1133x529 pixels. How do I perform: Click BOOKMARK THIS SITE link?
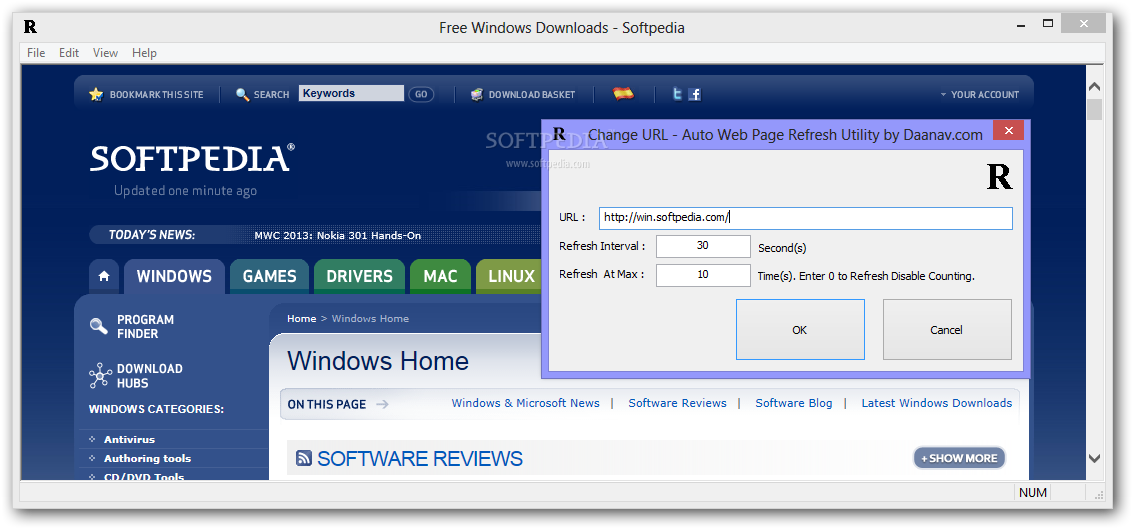coord(157,95)
